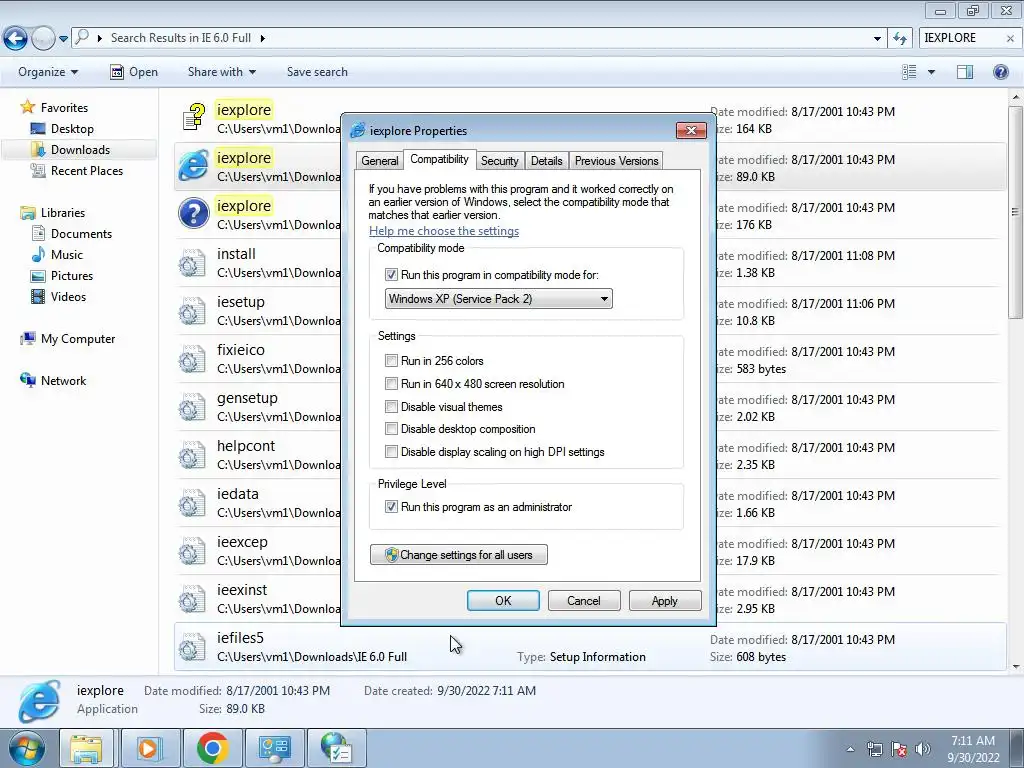Toggle the preview pane icon
Image resolution: width=1024 pixels, height=768 pixels.
click(965, 72)
